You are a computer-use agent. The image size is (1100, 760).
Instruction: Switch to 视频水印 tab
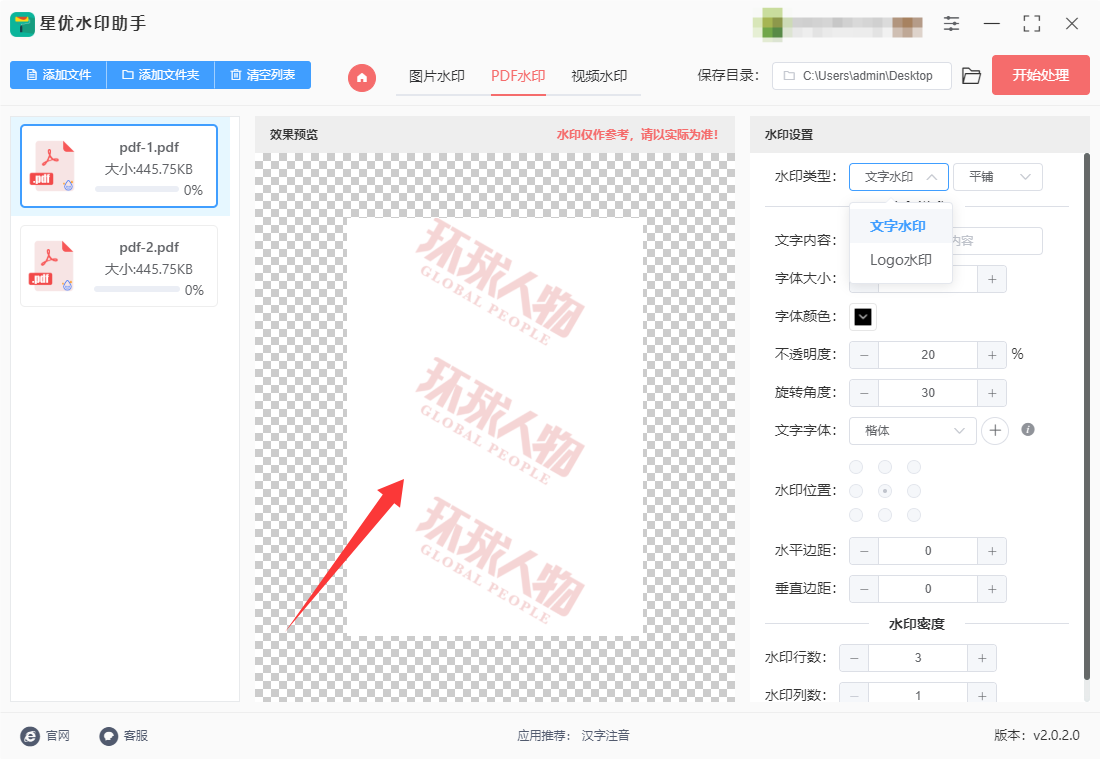pos(599,76)
